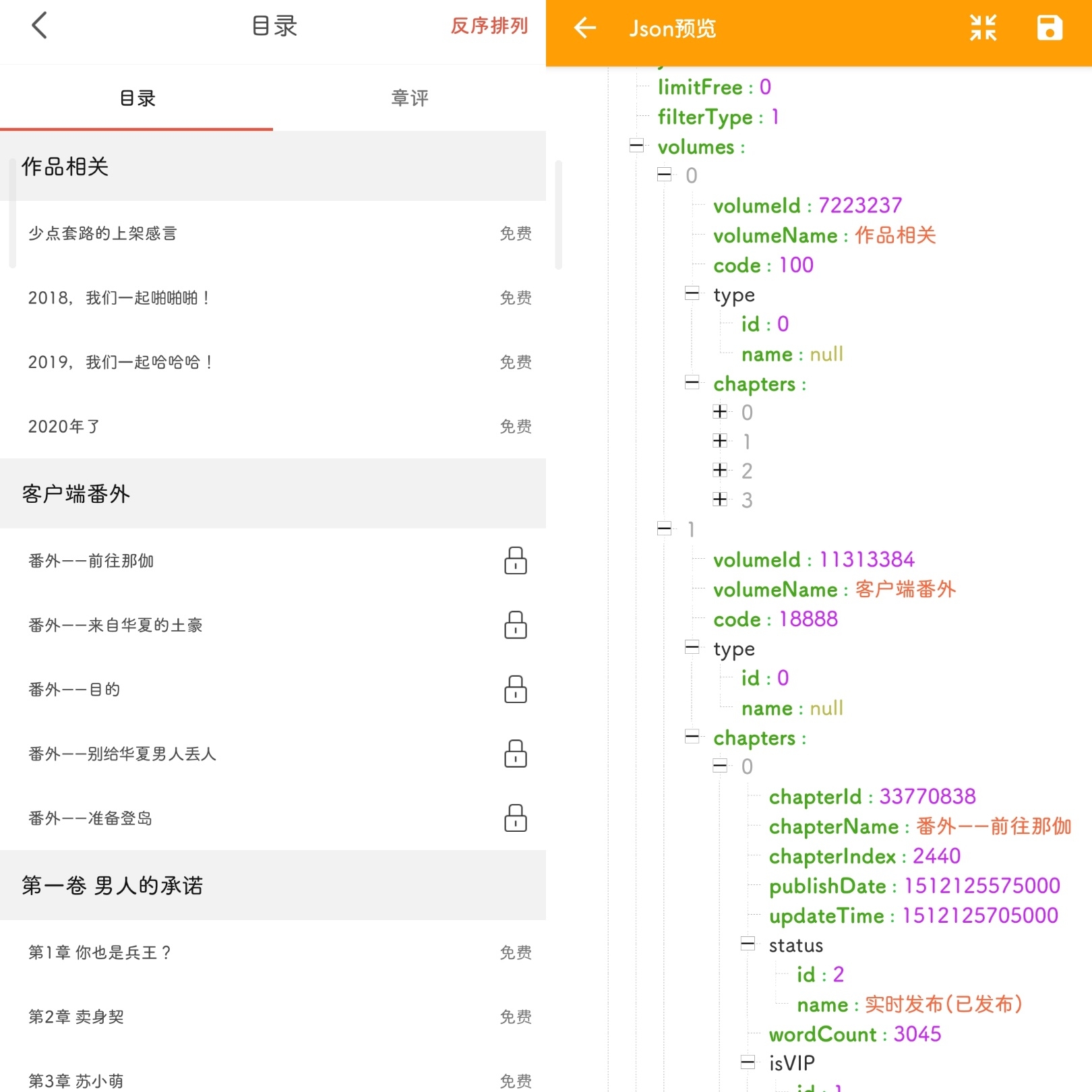Collapse the volumes node
Image resolution: width=1092 pixels, height=1092 pixels.
pos(636,147)
